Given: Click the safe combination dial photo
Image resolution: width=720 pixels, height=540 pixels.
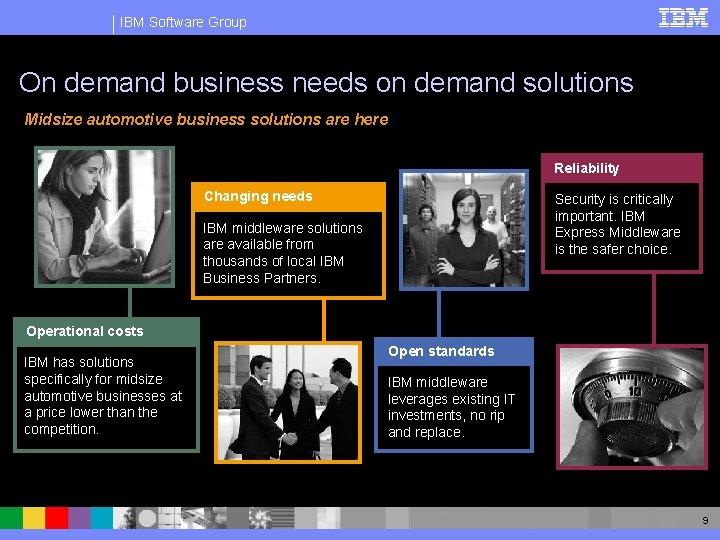Looking at the screenshot, I should tap(632, 407).
